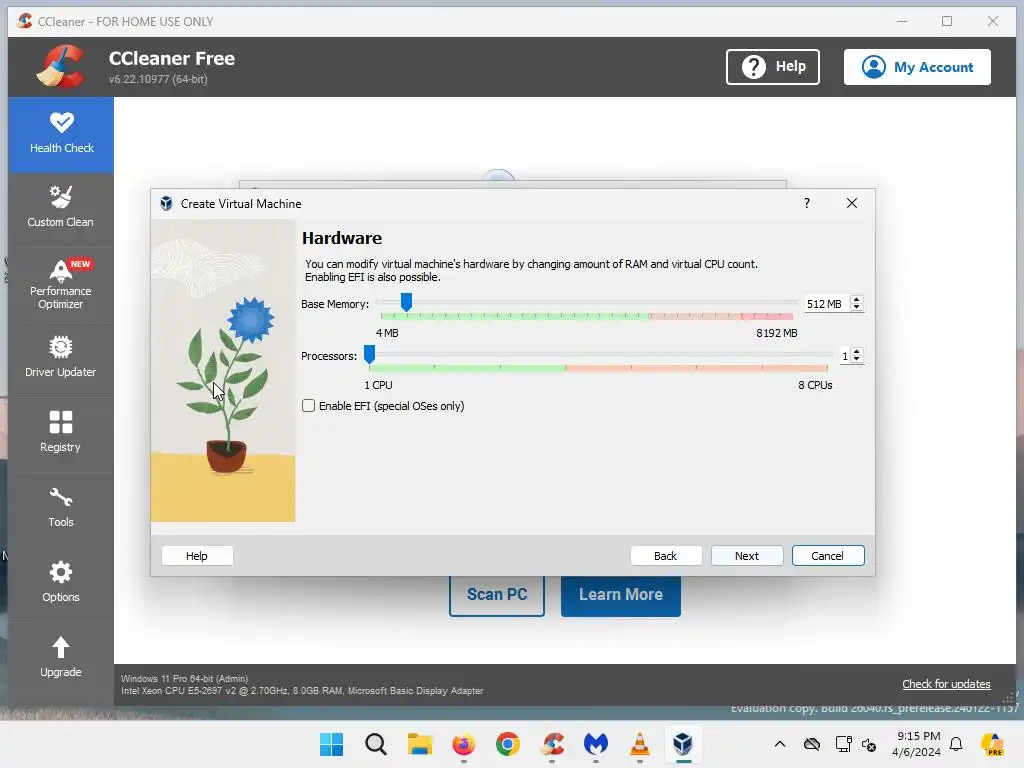This screenshot has width=1024, height=768.
Task: Click the Windows 11 Pro 64-bit system info text
Action: pyautogui.click(x=184, y=679)
